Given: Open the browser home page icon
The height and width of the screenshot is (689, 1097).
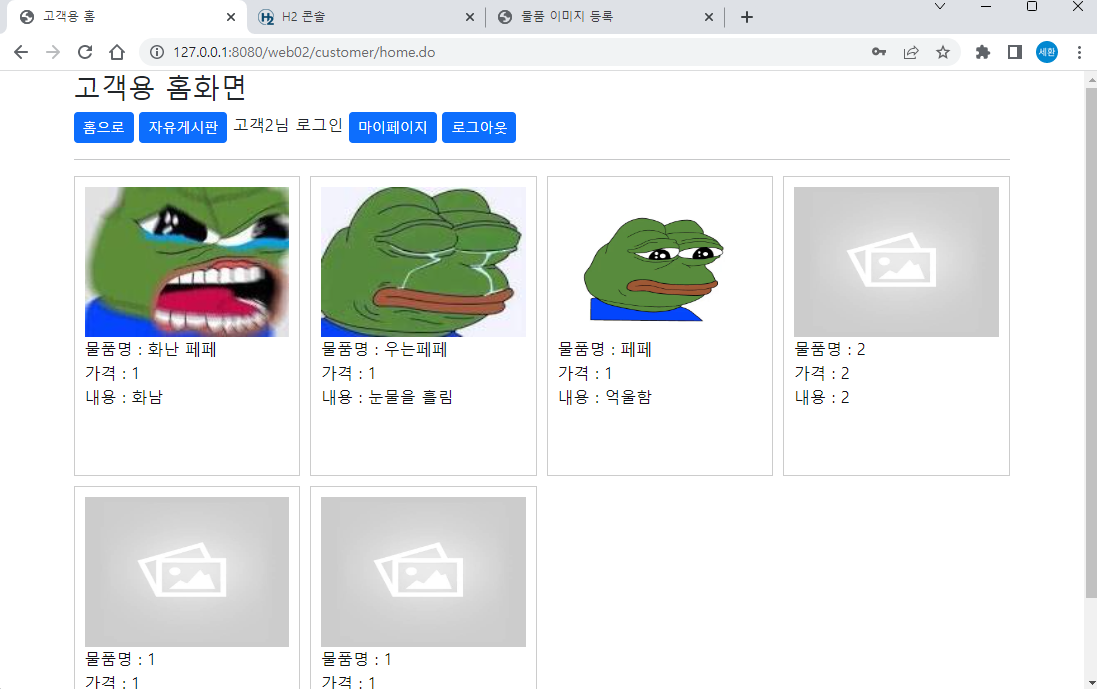Looking at the screenshot, I should coord(117,52).
